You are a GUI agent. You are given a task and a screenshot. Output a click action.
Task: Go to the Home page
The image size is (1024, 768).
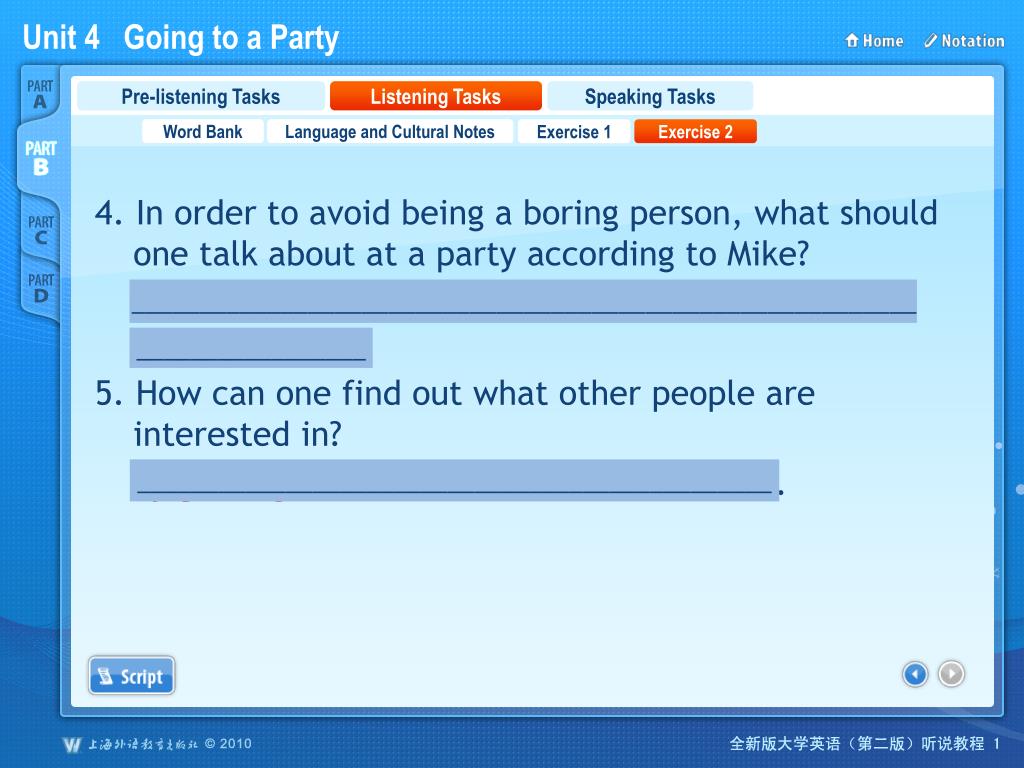pos(874,41)
